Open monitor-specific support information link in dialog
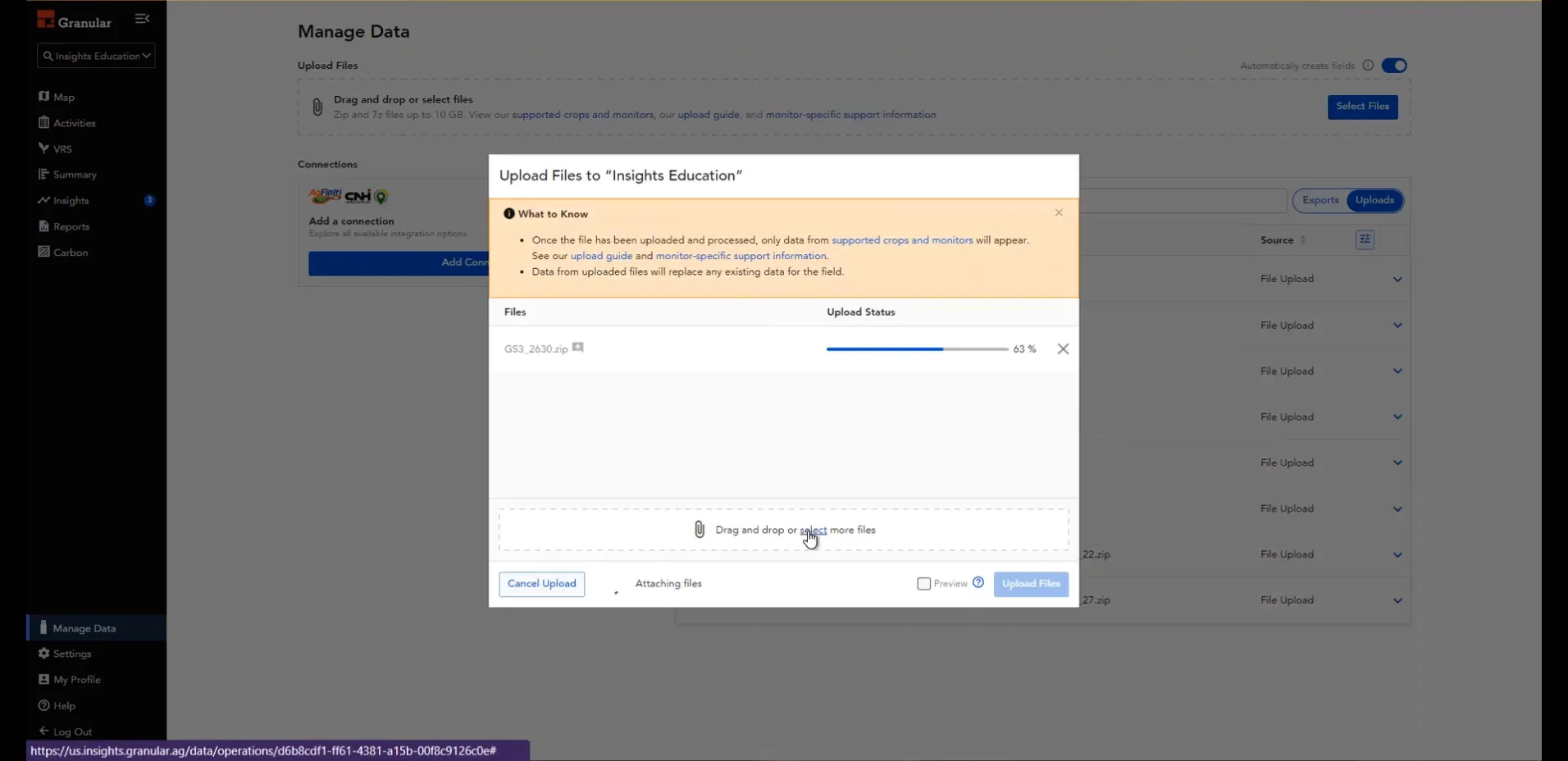 coord(741,256)
